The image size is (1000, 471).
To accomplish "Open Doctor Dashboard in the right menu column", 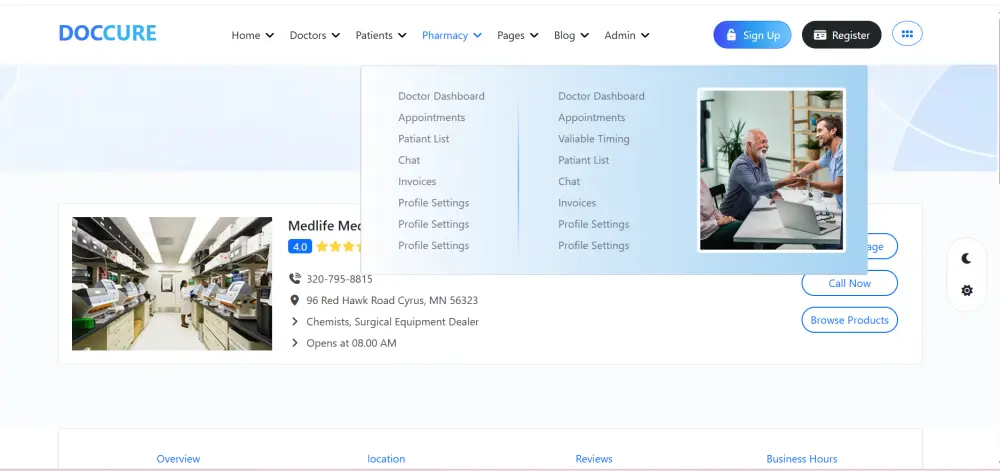I will pyautogui.click(x=601, y=96).
